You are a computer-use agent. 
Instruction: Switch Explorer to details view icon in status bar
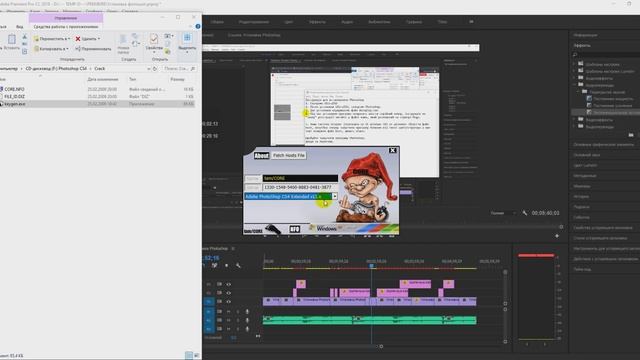pyautogui.click(x=189, y=356)
